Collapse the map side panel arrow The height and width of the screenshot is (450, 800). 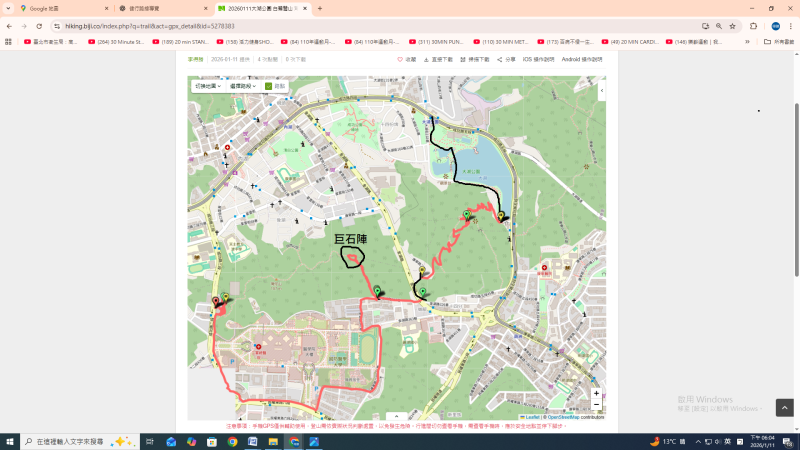[x=601, y=90]
